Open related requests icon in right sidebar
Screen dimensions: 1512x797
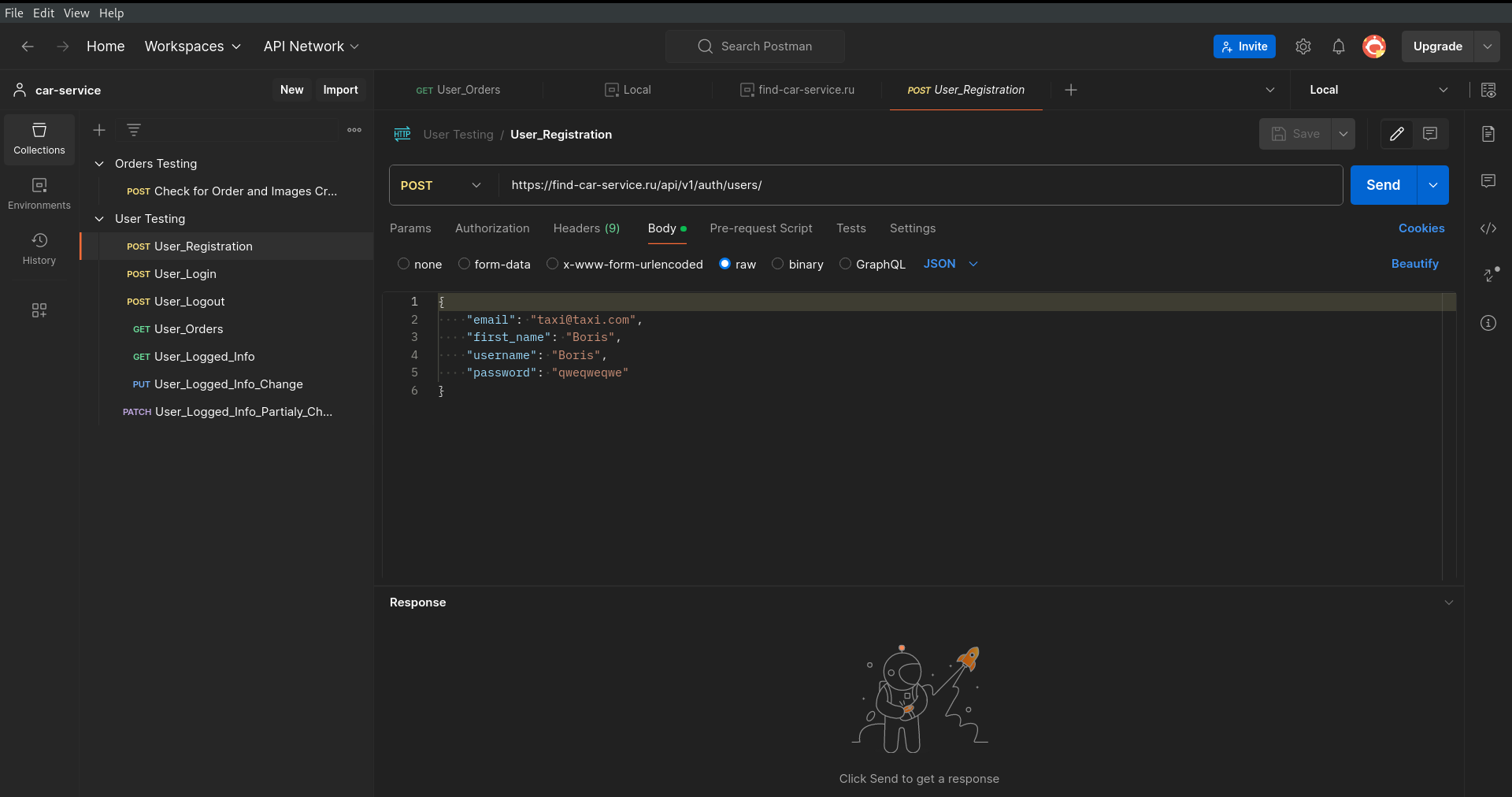pos(1490,275)
